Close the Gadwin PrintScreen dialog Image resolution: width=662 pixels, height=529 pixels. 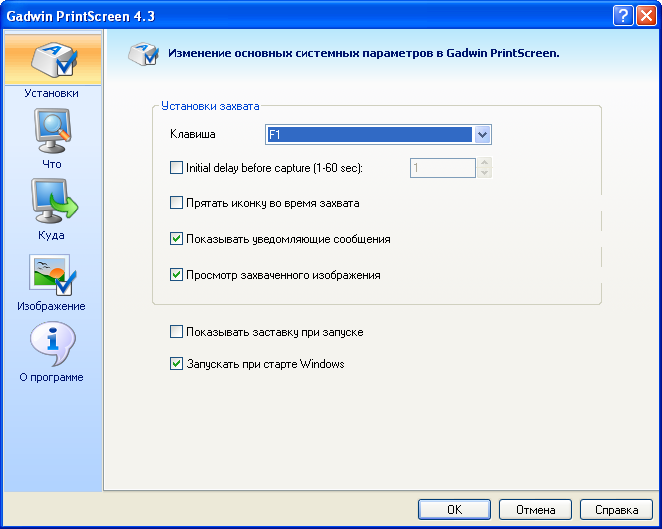646,16
